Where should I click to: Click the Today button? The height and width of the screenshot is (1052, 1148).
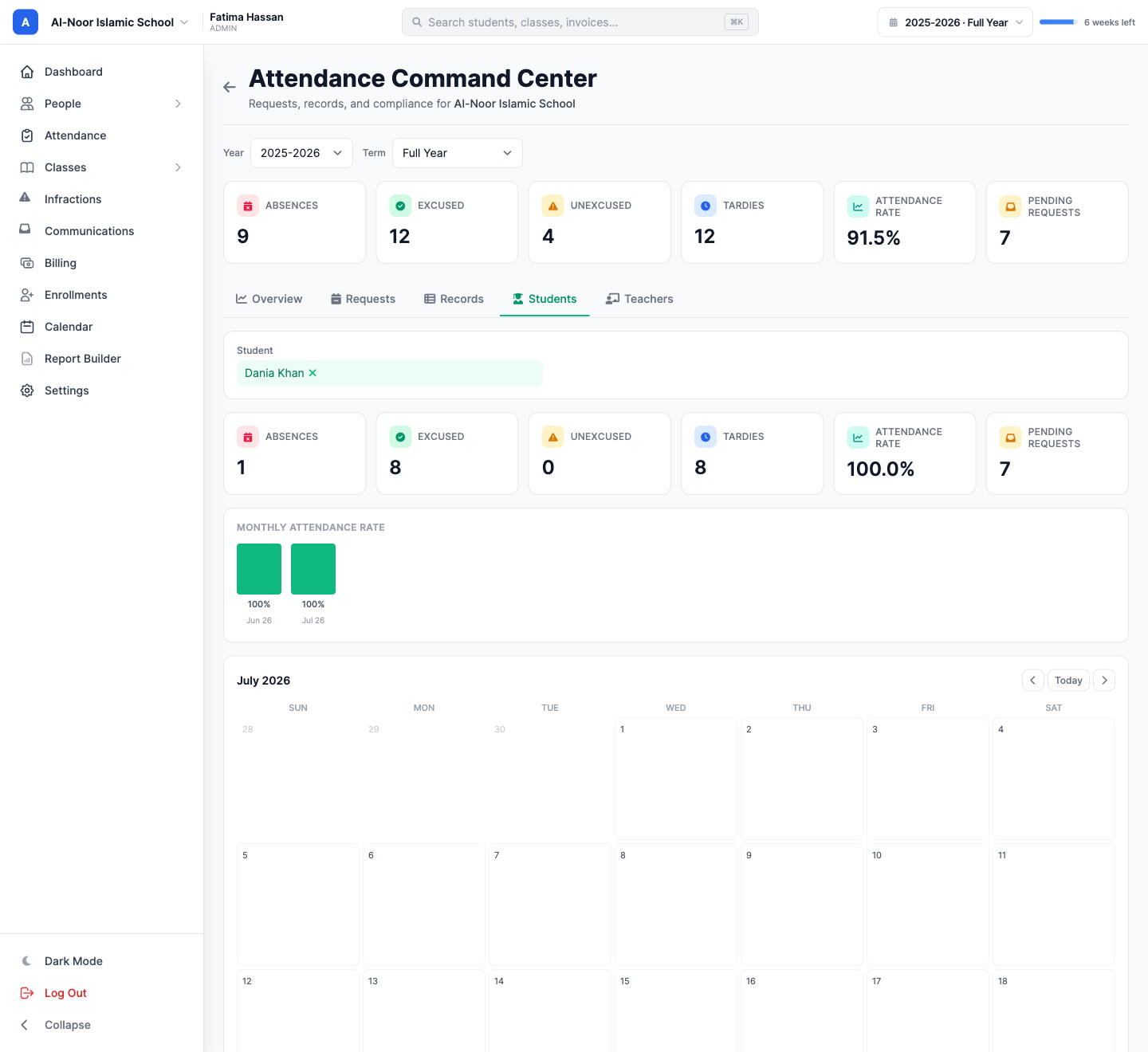tap(1068, 680)
